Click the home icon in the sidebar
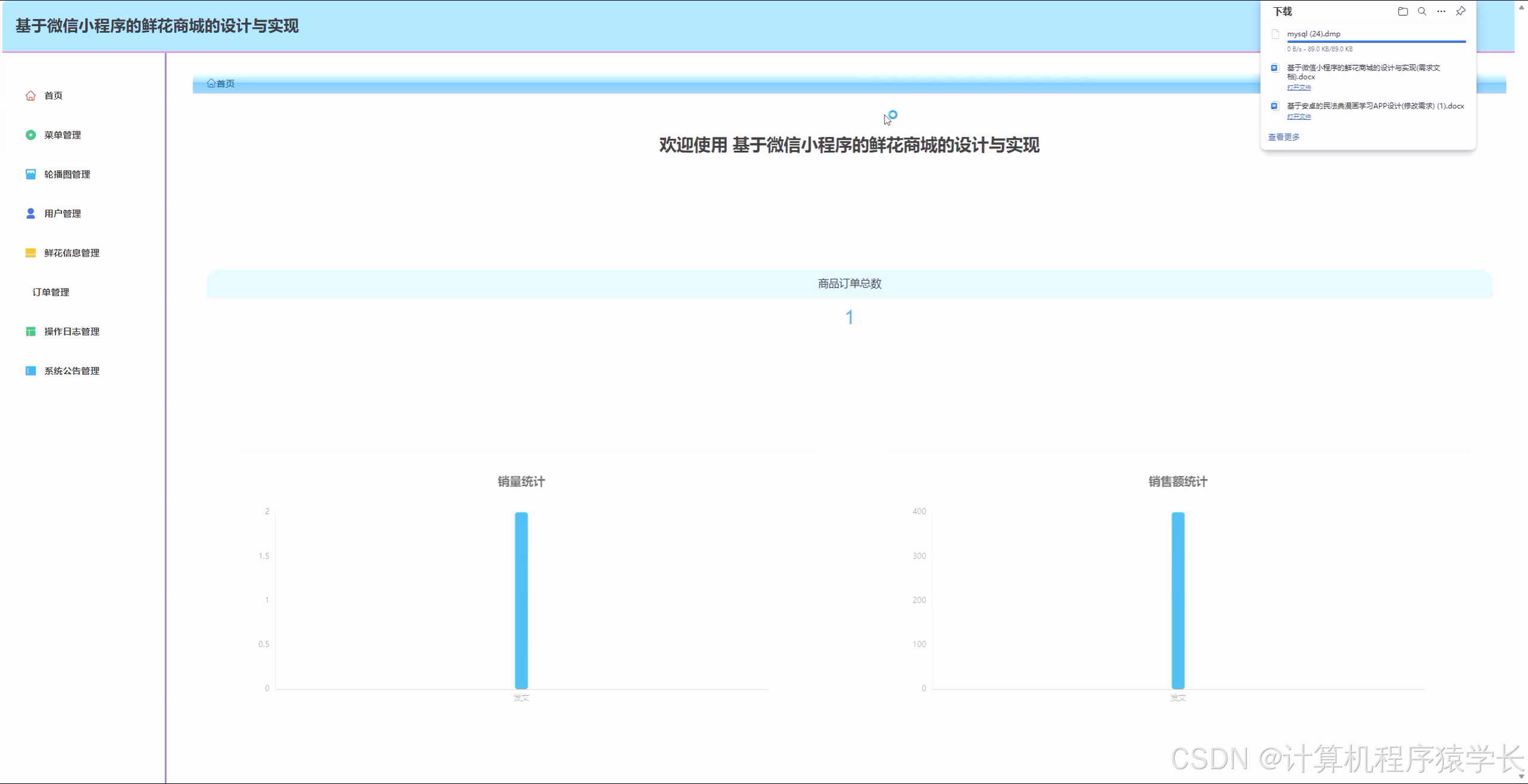This screenshot has height=784, width=1528. click(30, 95)
